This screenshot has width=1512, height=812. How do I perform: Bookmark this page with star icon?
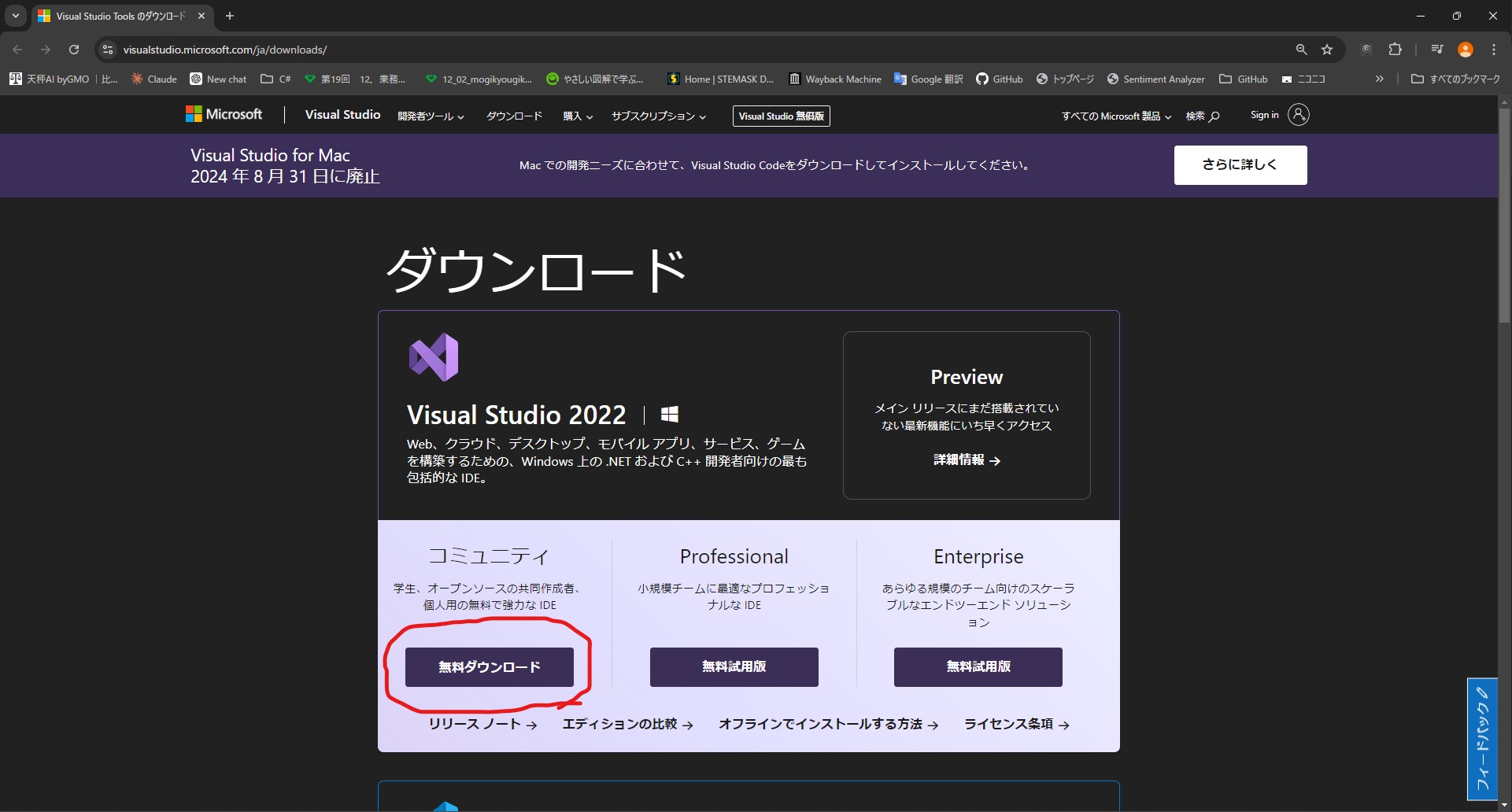tap(1327, 50)
